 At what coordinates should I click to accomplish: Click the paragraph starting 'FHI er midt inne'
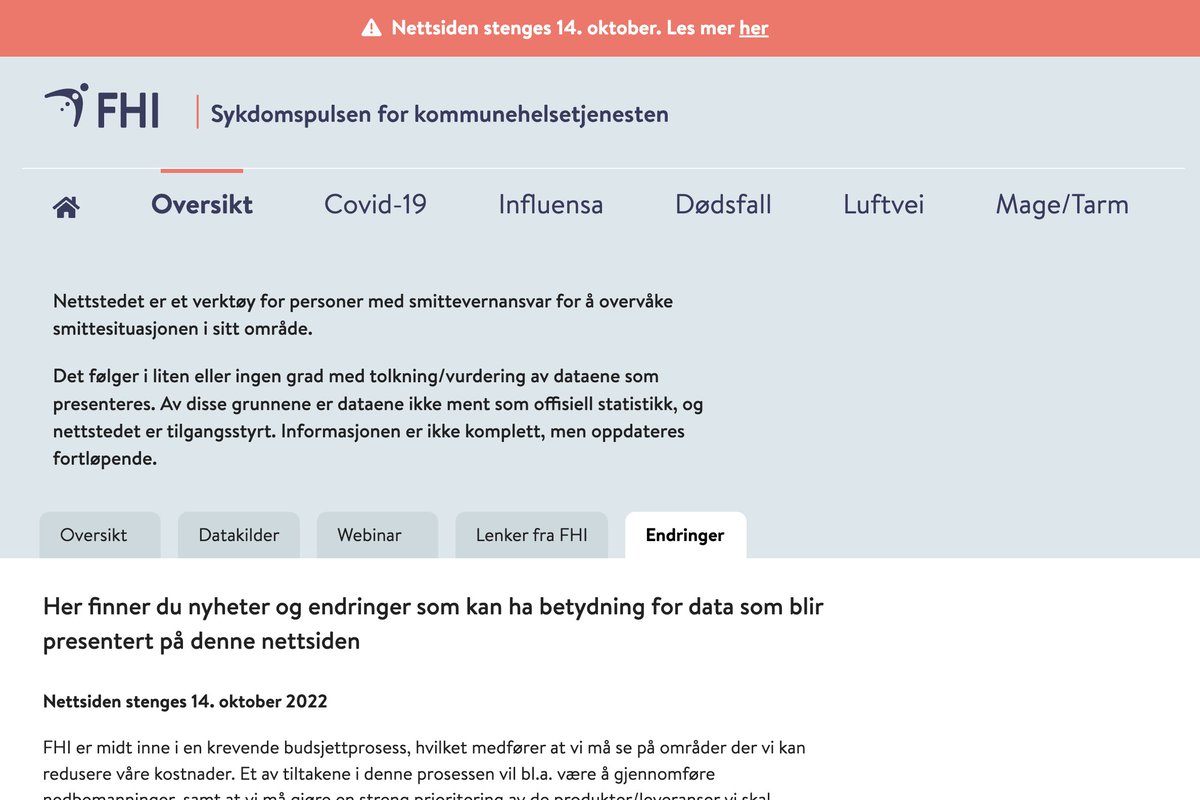424,770
